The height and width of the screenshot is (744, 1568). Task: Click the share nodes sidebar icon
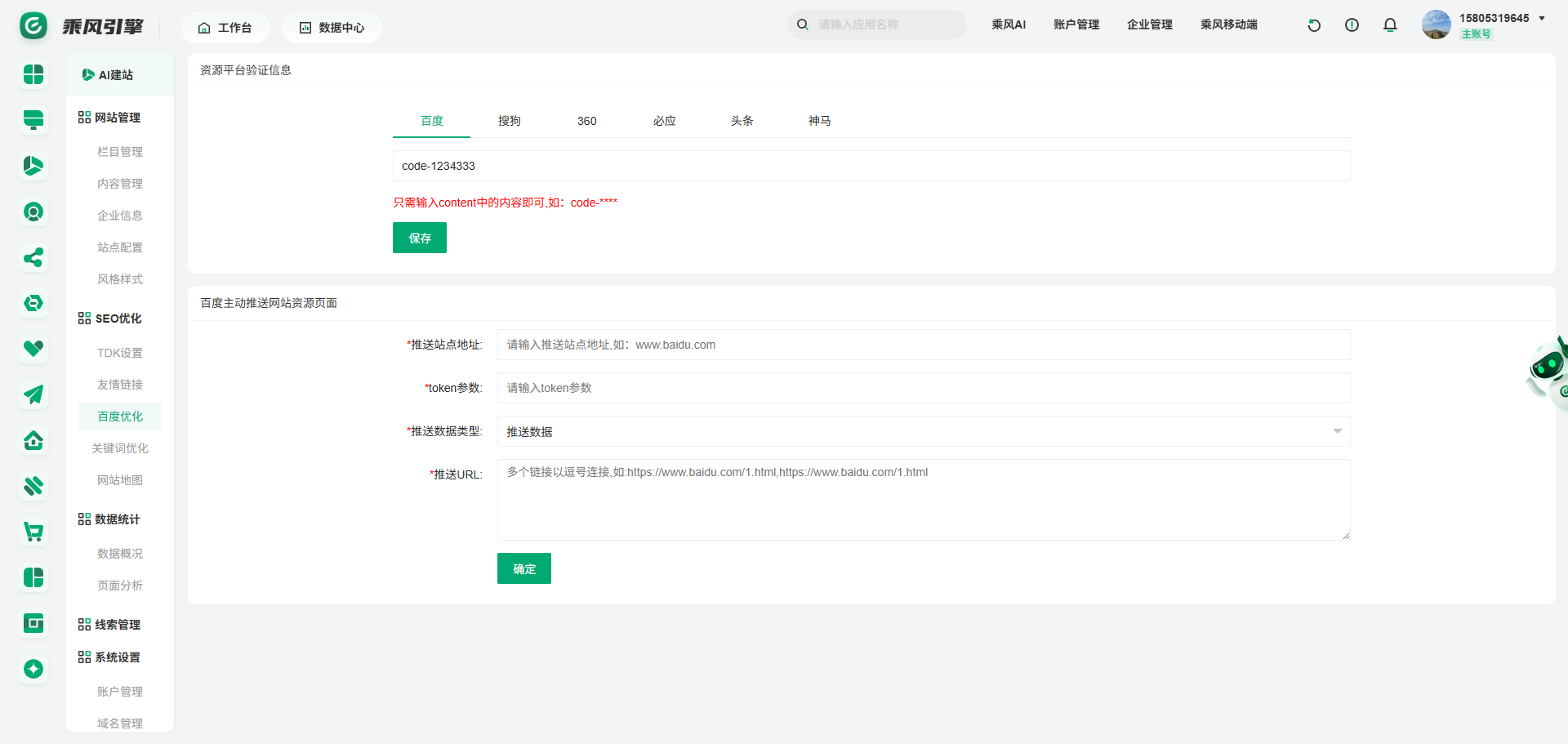click(33, 258)
